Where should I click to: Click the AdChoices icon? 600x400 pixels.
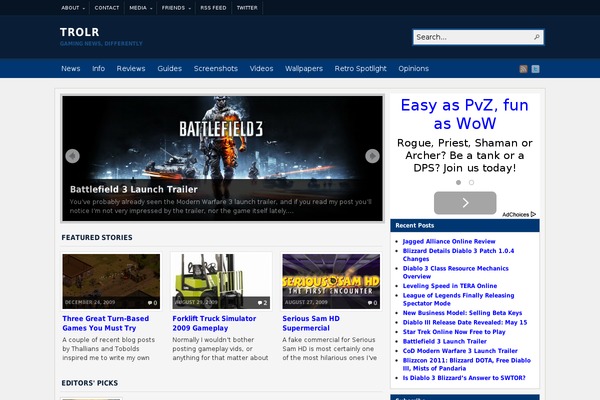coord(533,214)
